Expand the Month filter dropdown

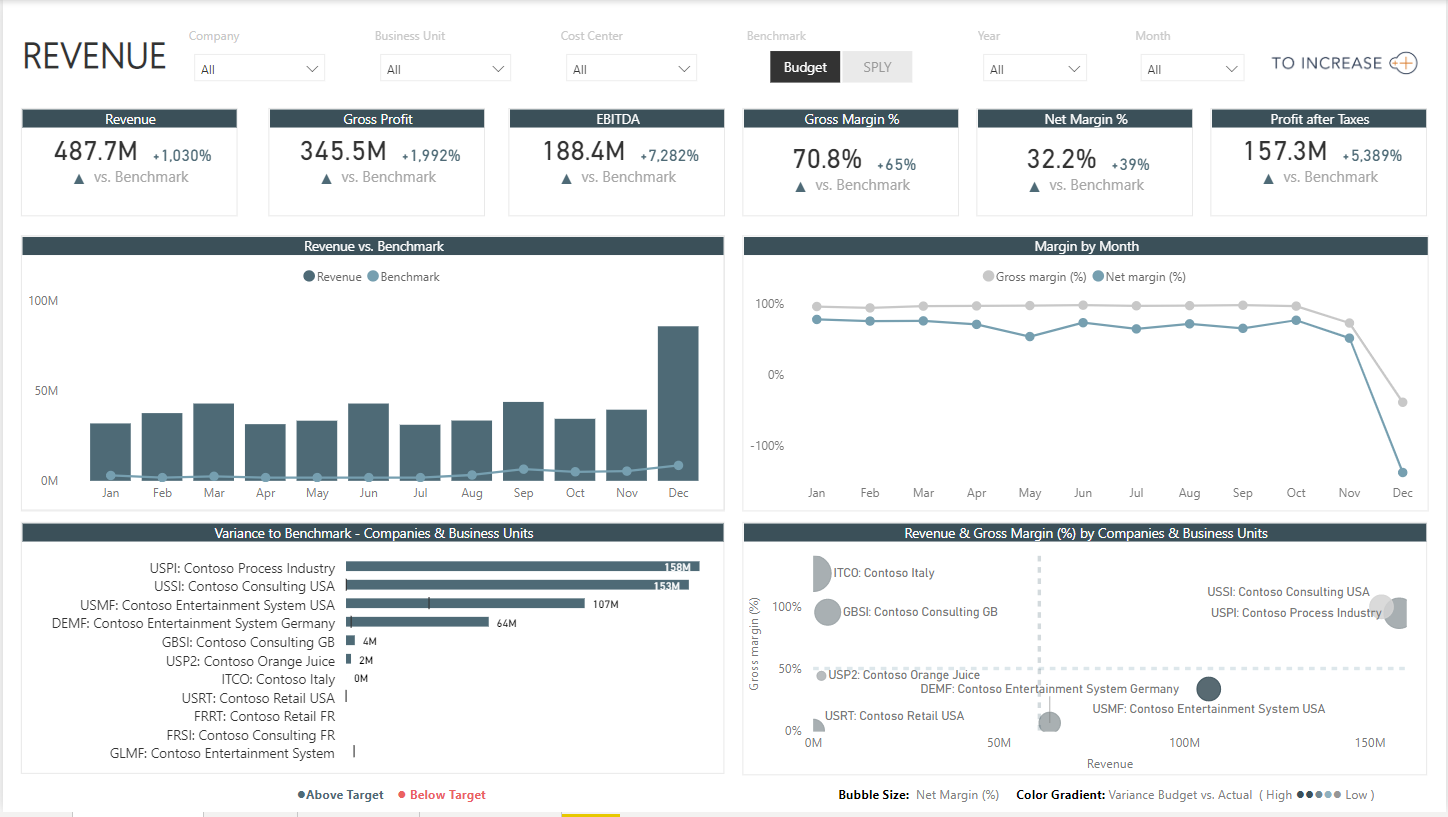1192,68
